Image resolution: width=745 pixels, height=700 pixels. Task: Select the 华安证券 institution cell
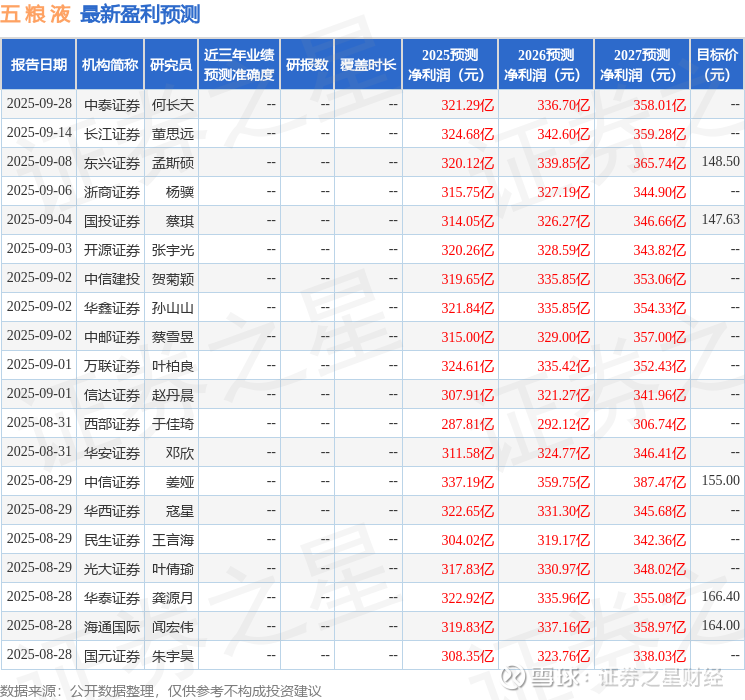pyautogui.click(x=112, y=452)
